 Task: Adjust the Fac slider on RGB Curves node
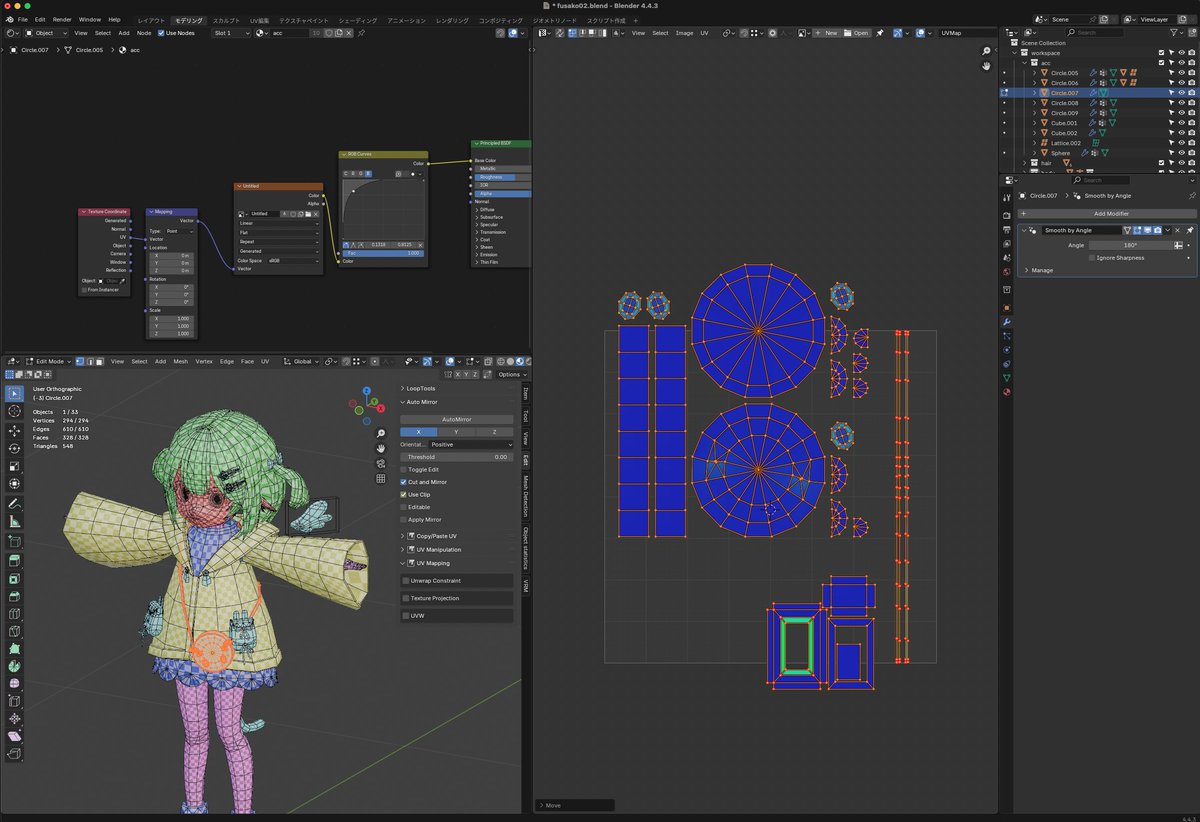(x=383, y=253)
